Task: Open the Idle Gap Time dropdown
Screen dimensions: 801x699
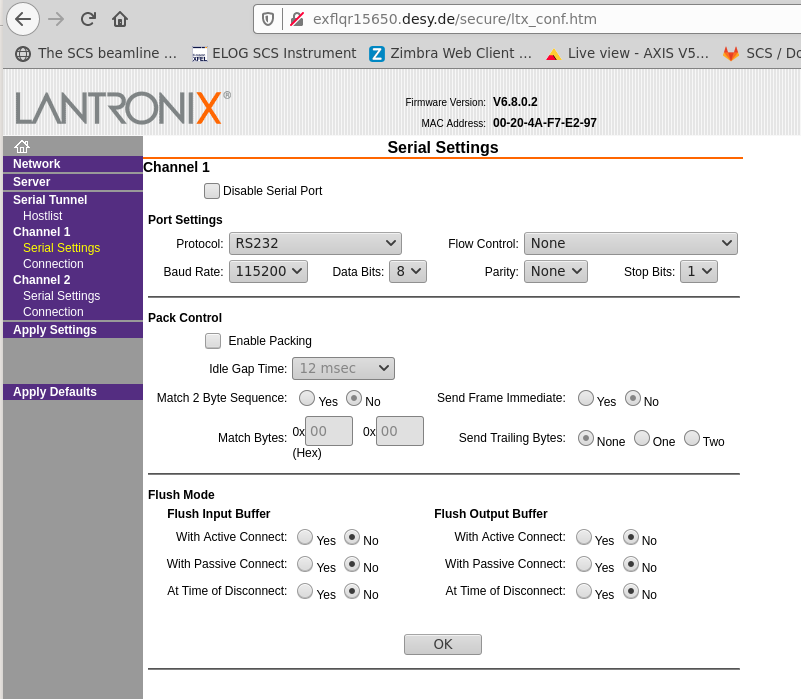Action: (343, 368)
